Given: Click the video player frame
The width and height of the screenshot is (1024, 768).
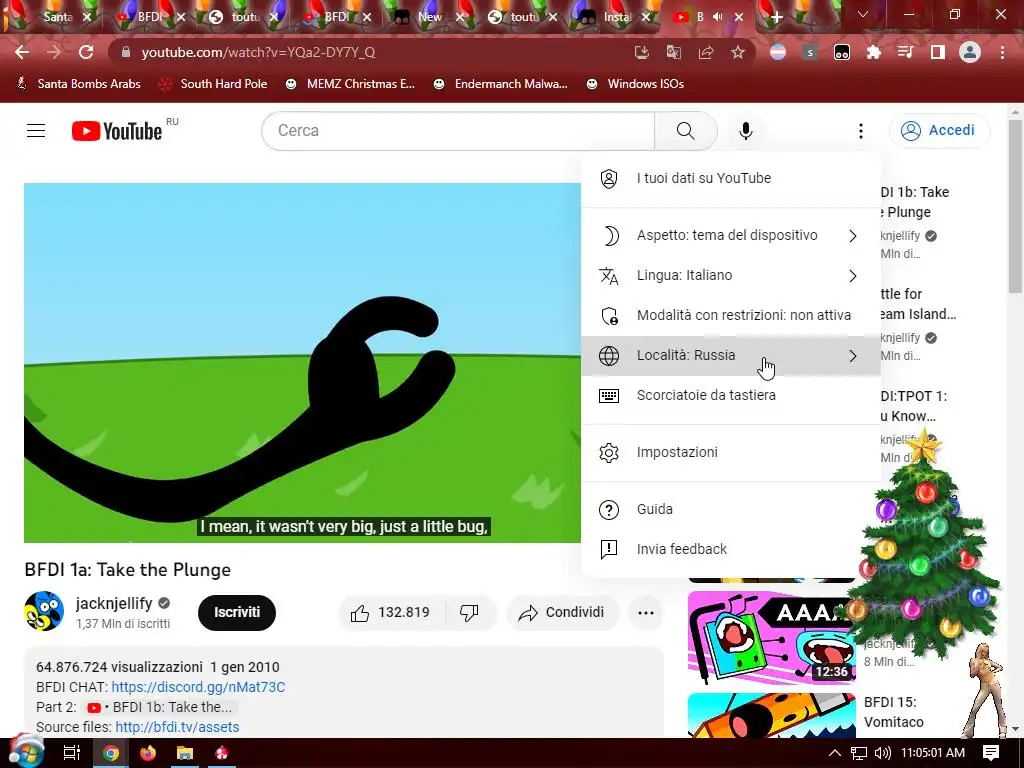Looking at the screenshot, I should coord(302,362).
